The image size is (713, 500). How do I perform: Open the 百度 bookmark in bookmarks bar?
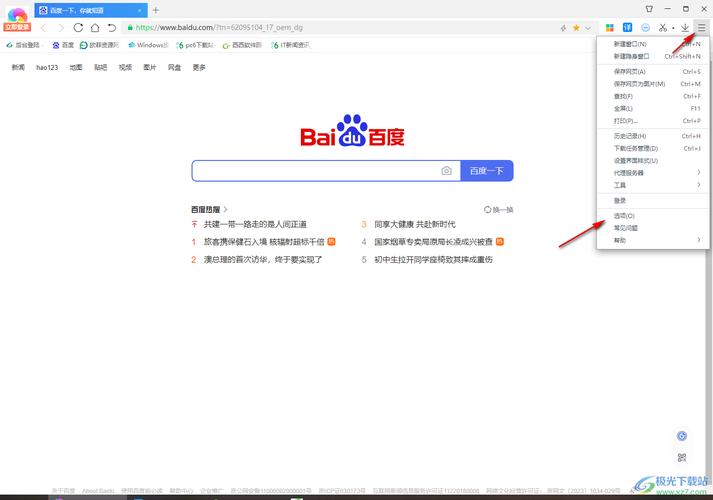point(63,45)
